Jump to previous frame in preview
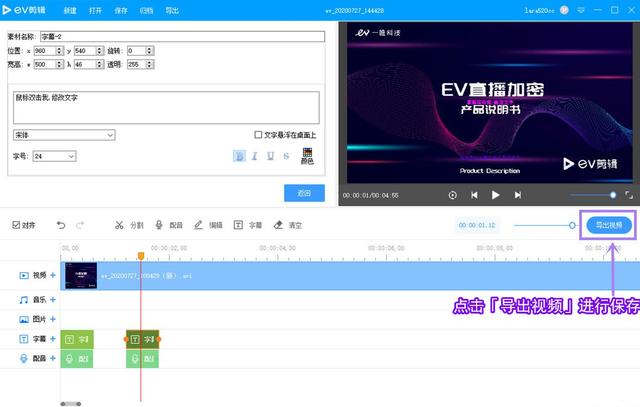Image resolution: width=640 pixels, height=407 pixels. tap(474, 195)
